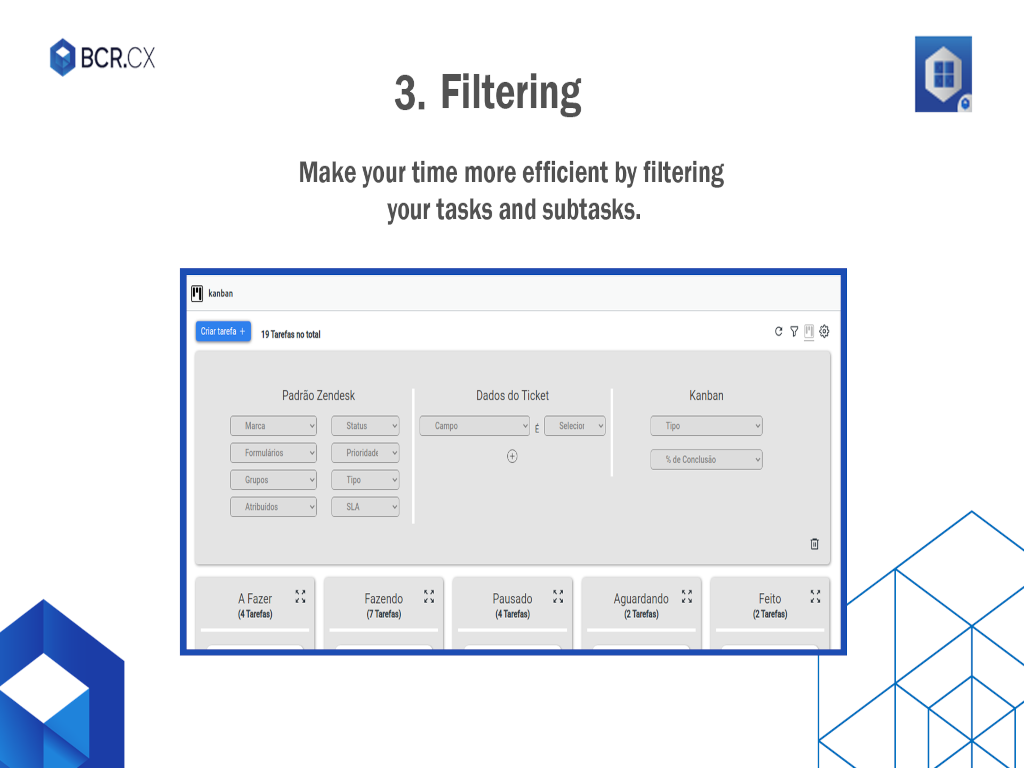The width and height of the screenshot is (1024, 768).
Task: Open the Marca dropdown
Action: coord(273,426)
